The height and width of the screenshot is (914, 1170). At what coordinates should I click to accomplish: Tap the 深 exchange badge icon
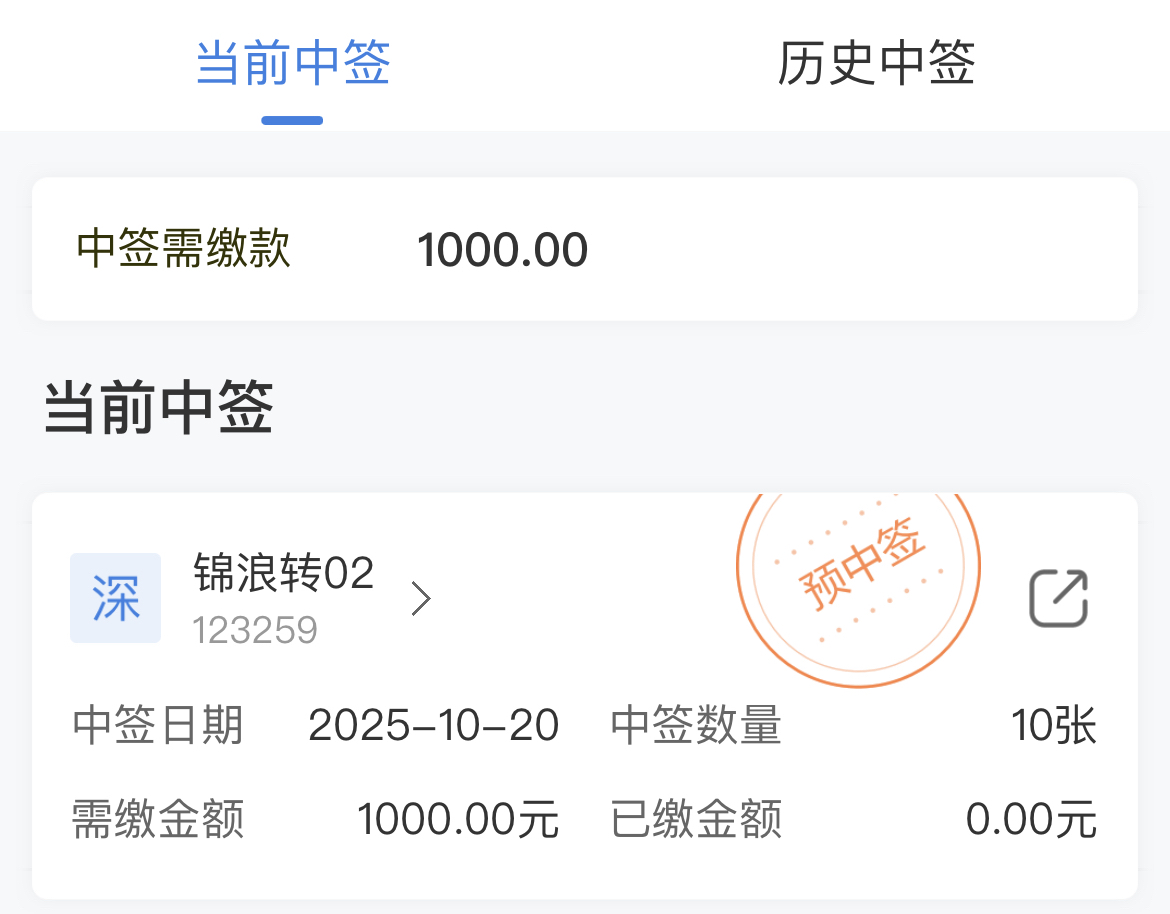(115, 598)
